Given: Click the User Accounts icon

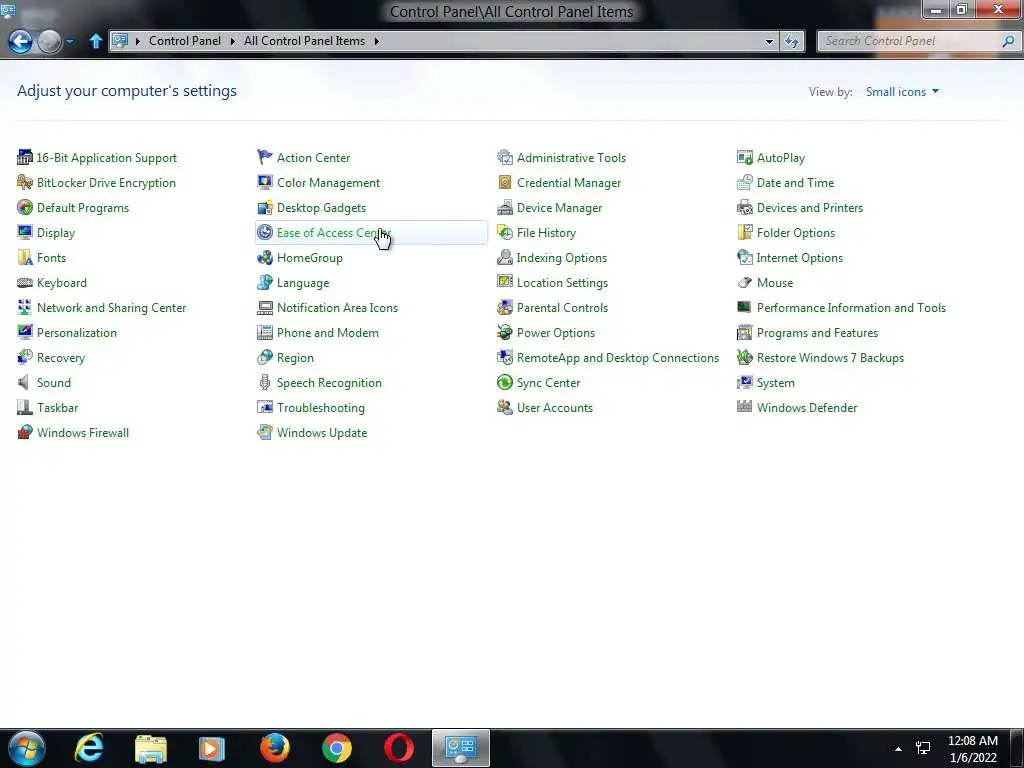Looking at the screenshot, I should click(505, 408).
